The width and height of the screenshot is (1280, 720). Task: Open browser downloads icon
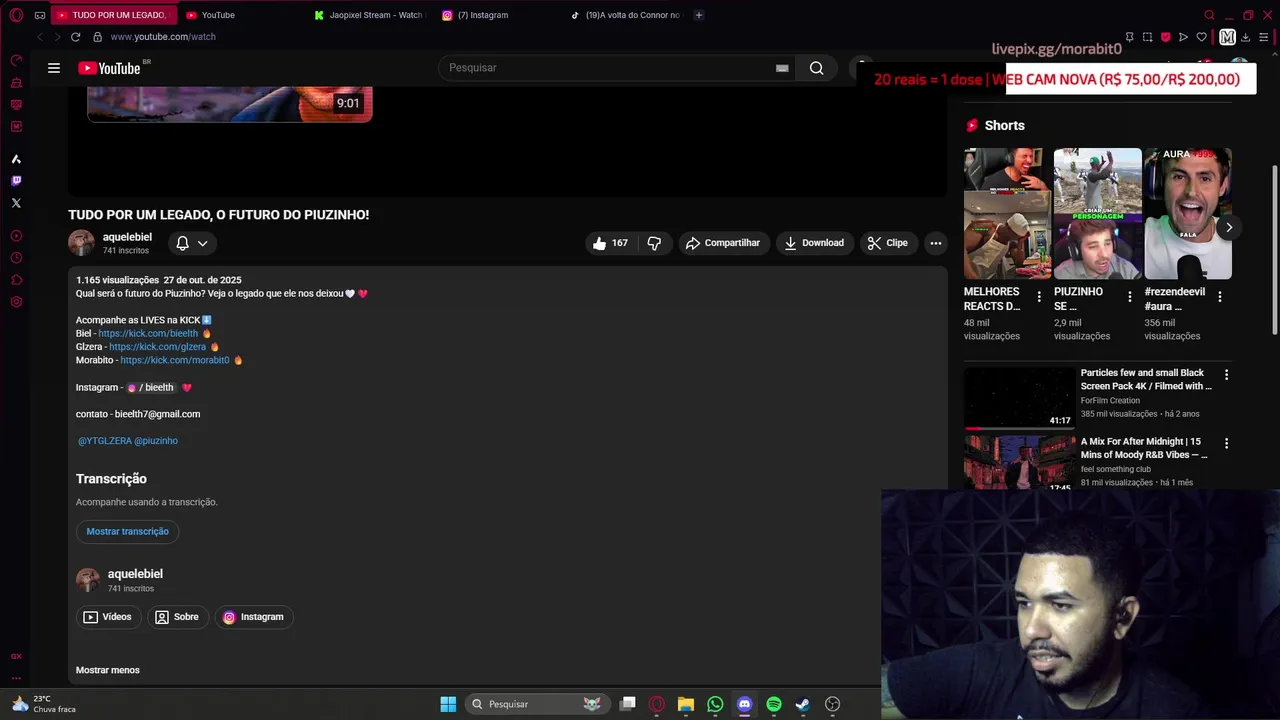(x=1245, y=37)
